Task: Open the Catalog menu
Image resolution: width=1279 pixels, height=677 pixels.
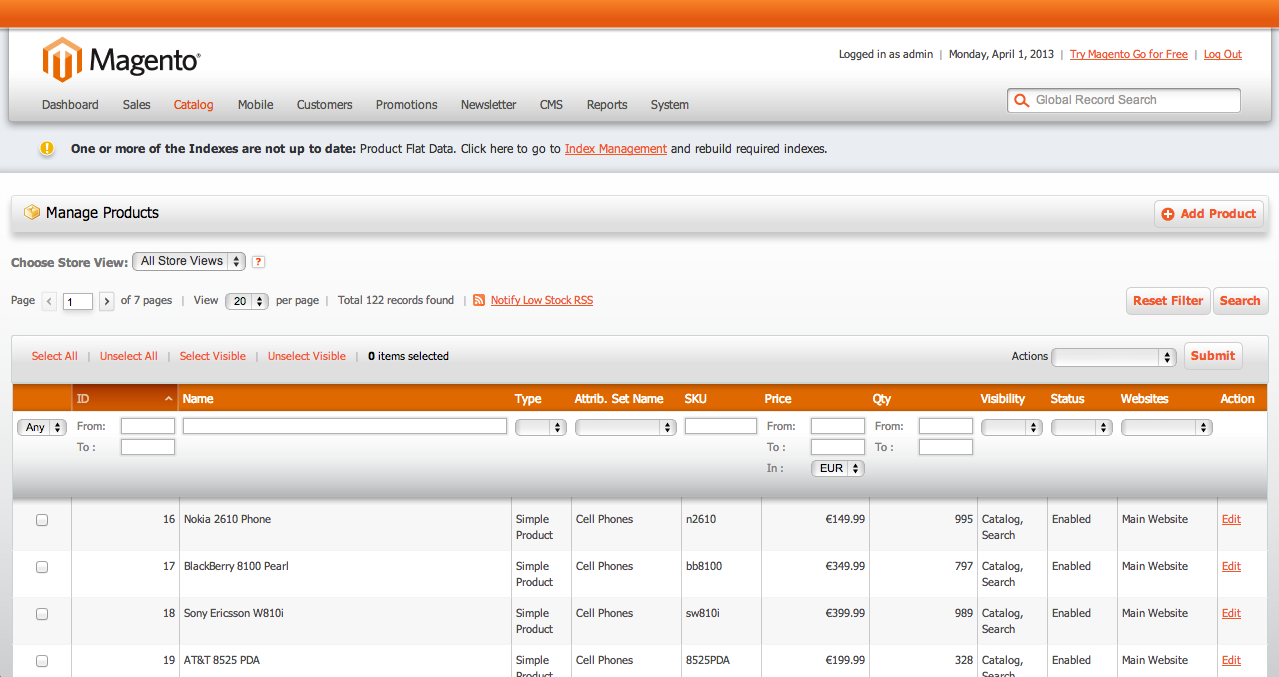Action: (193, 105)
